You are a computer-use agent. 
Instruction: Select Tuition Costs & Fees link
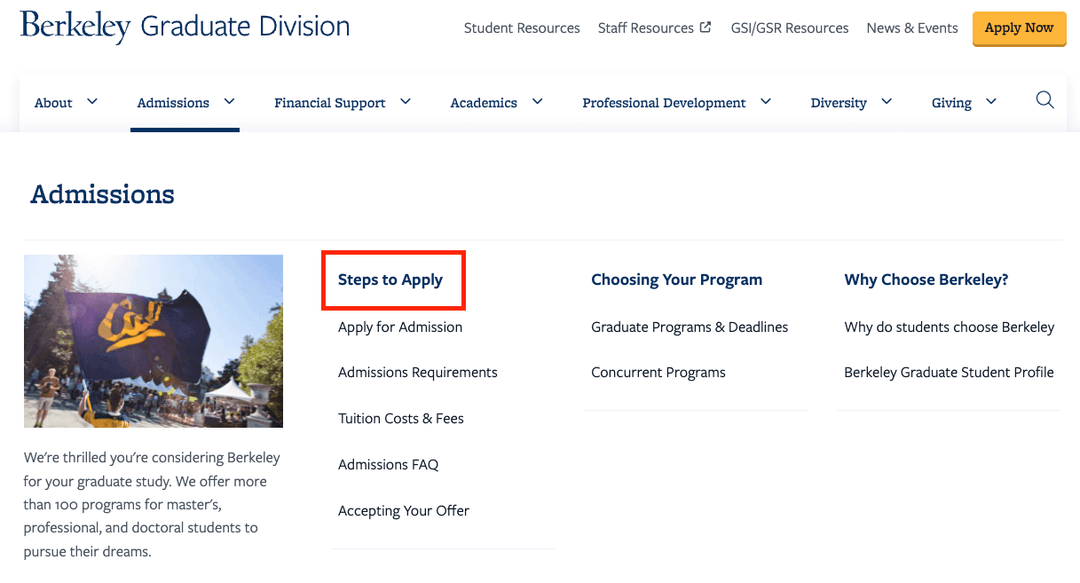401,418
